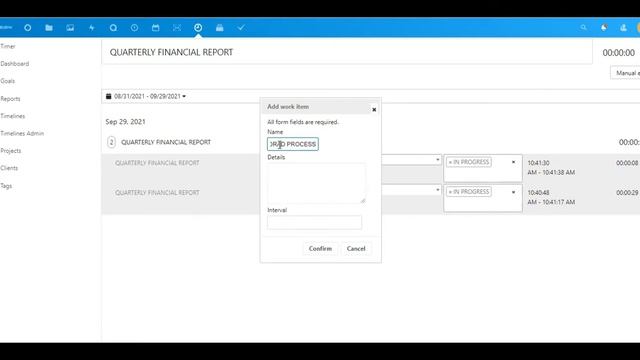Expand tags dropdown arrow on 10:40:48 row
640x360 pixels.
click(x=513, y=192)
